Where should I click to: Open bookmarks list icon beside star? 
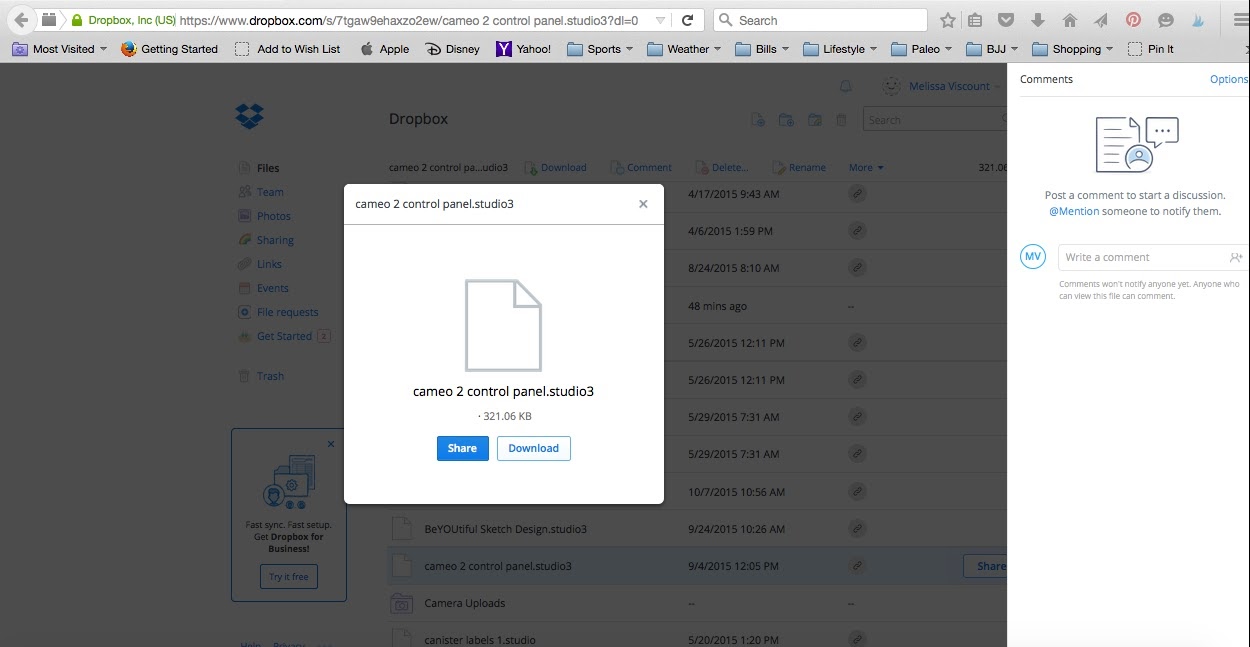point(975,20)
